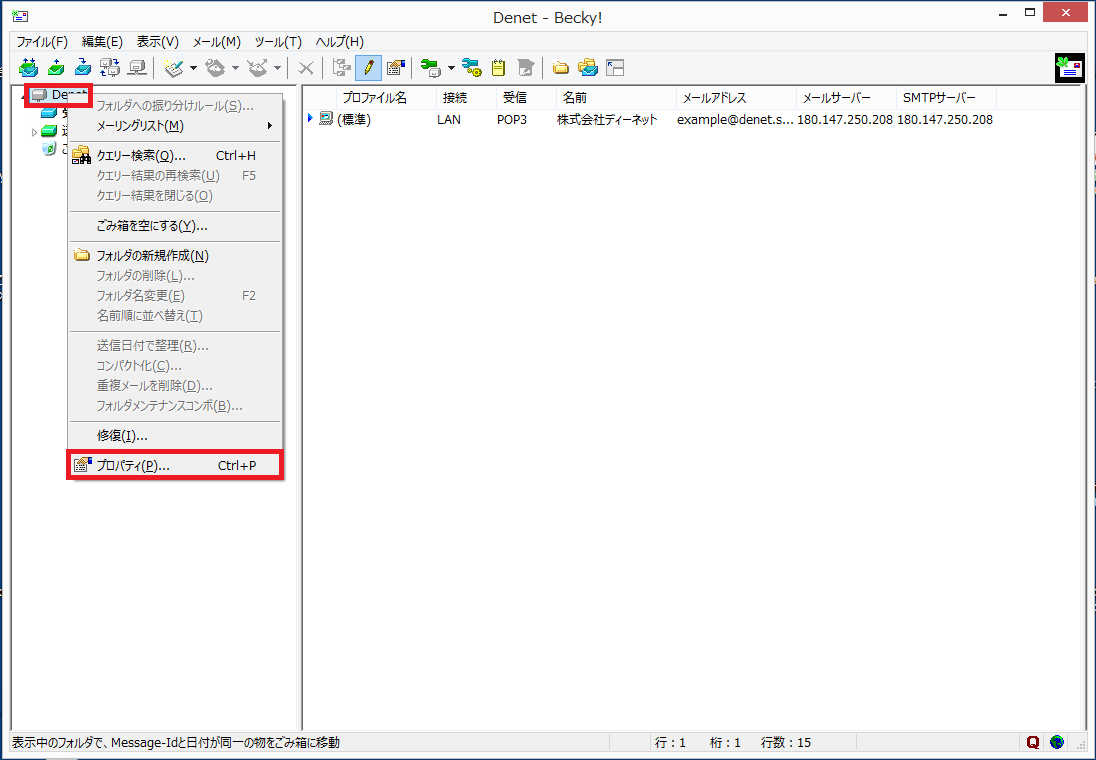Image resolution: width=1096 pixels, height=760 pixels.
Task: Open ツール(T) menu
Action: [x=278, y=42]
